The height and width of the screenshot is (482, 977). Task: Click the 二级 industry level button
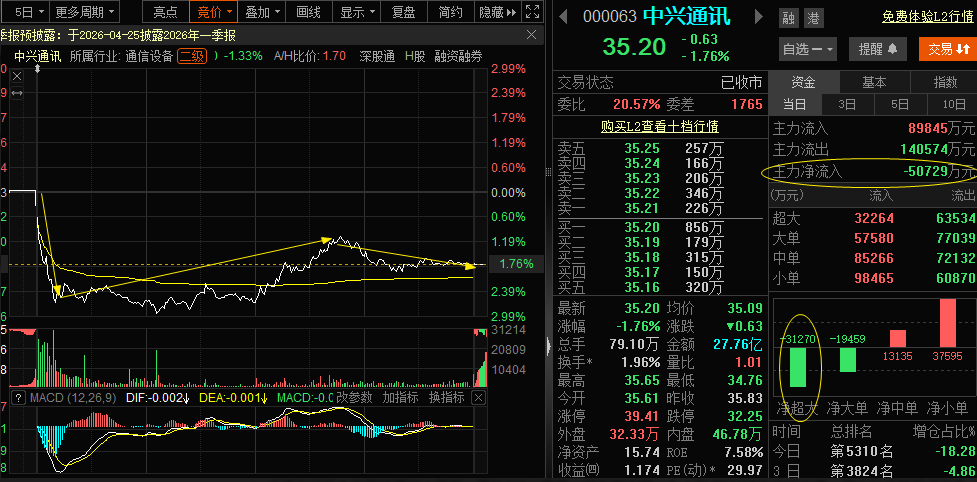tap(191, 56)
